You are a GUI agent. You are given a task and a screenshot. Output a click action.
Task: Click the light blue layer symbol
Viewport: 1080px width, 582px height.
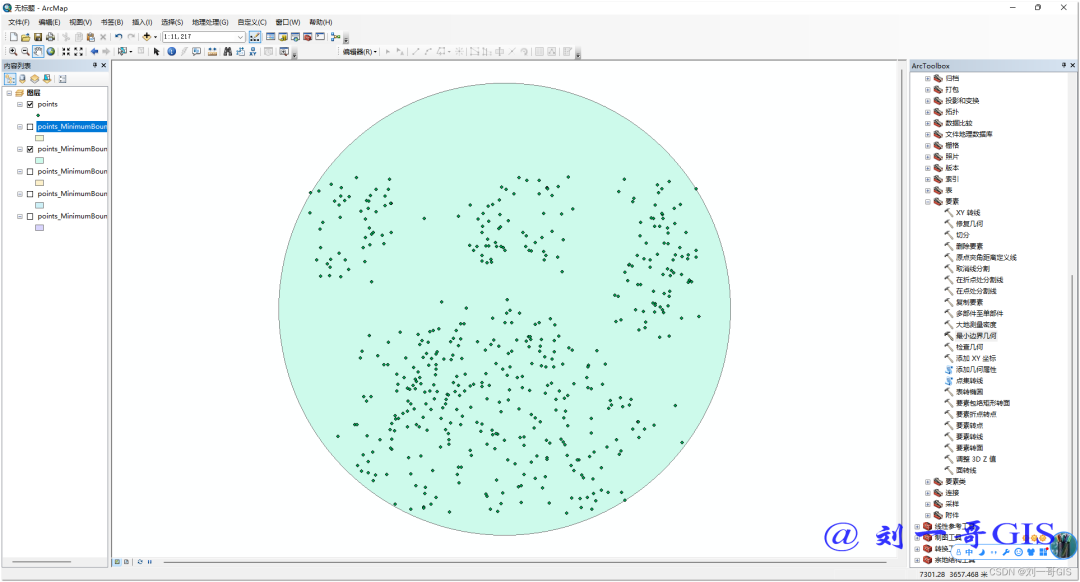tap(39, 205)
